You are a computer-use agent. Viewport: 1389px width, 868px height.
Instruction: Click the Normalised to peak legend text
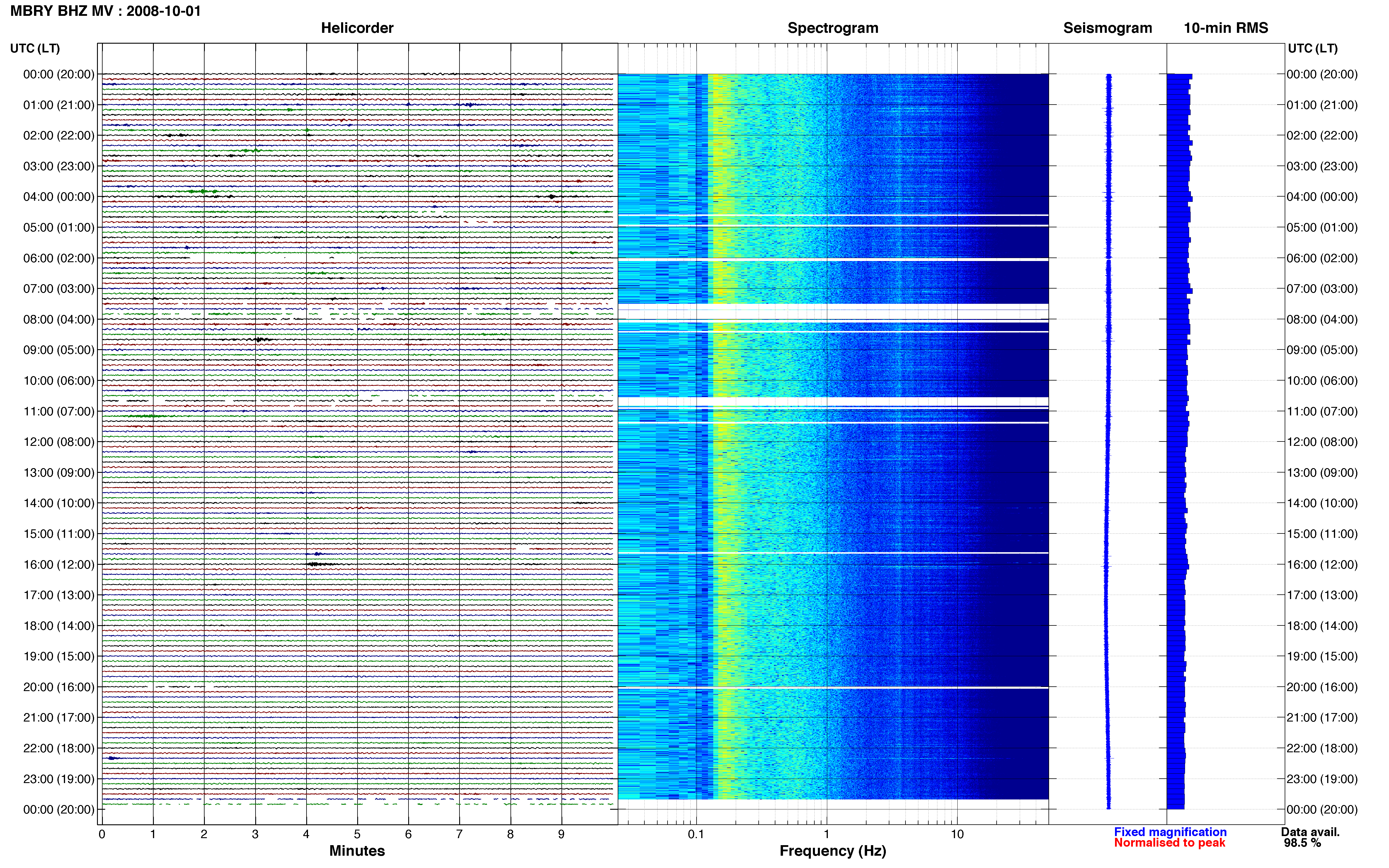tap(1170, 843)
